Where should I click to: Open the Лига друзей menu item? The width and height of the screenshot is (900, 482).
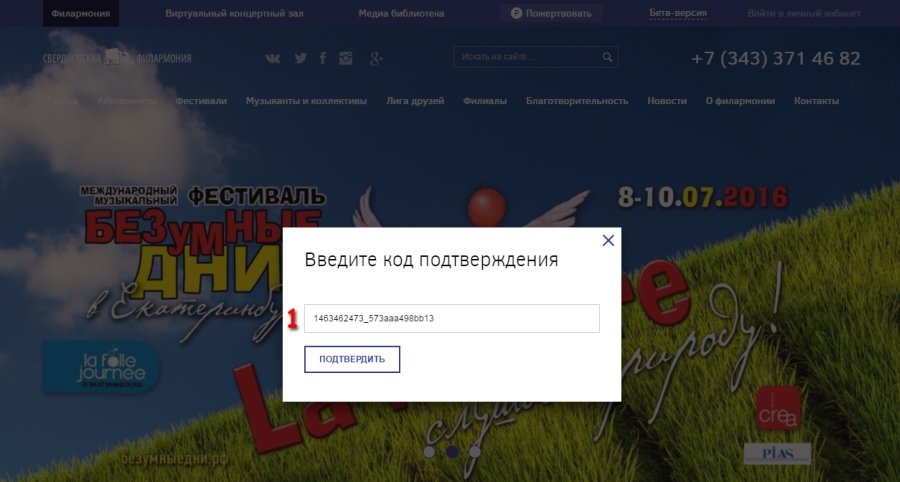[x=415, y=101]
